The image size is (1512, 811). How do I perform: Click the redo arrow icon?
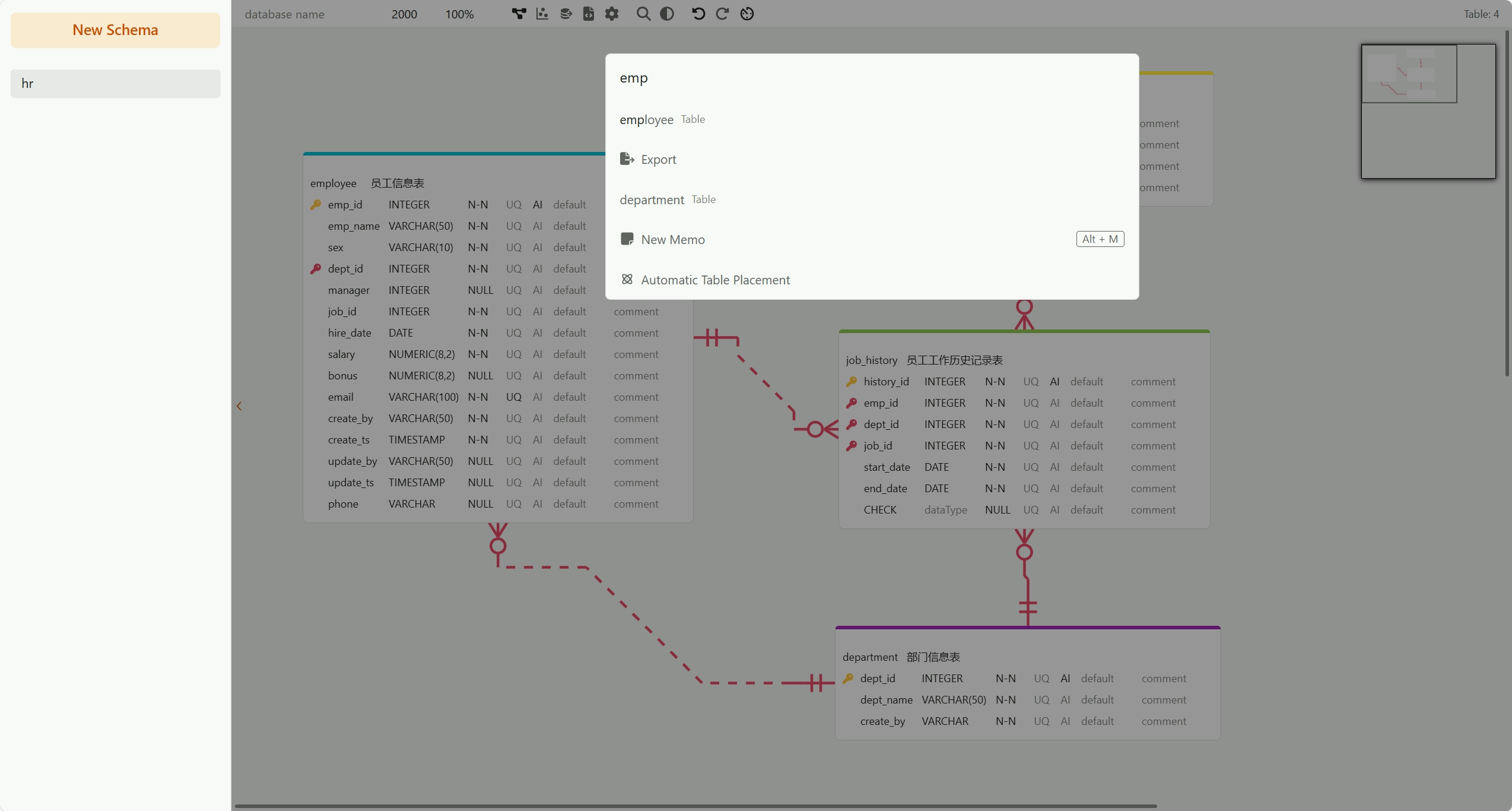tap(722, 14)
